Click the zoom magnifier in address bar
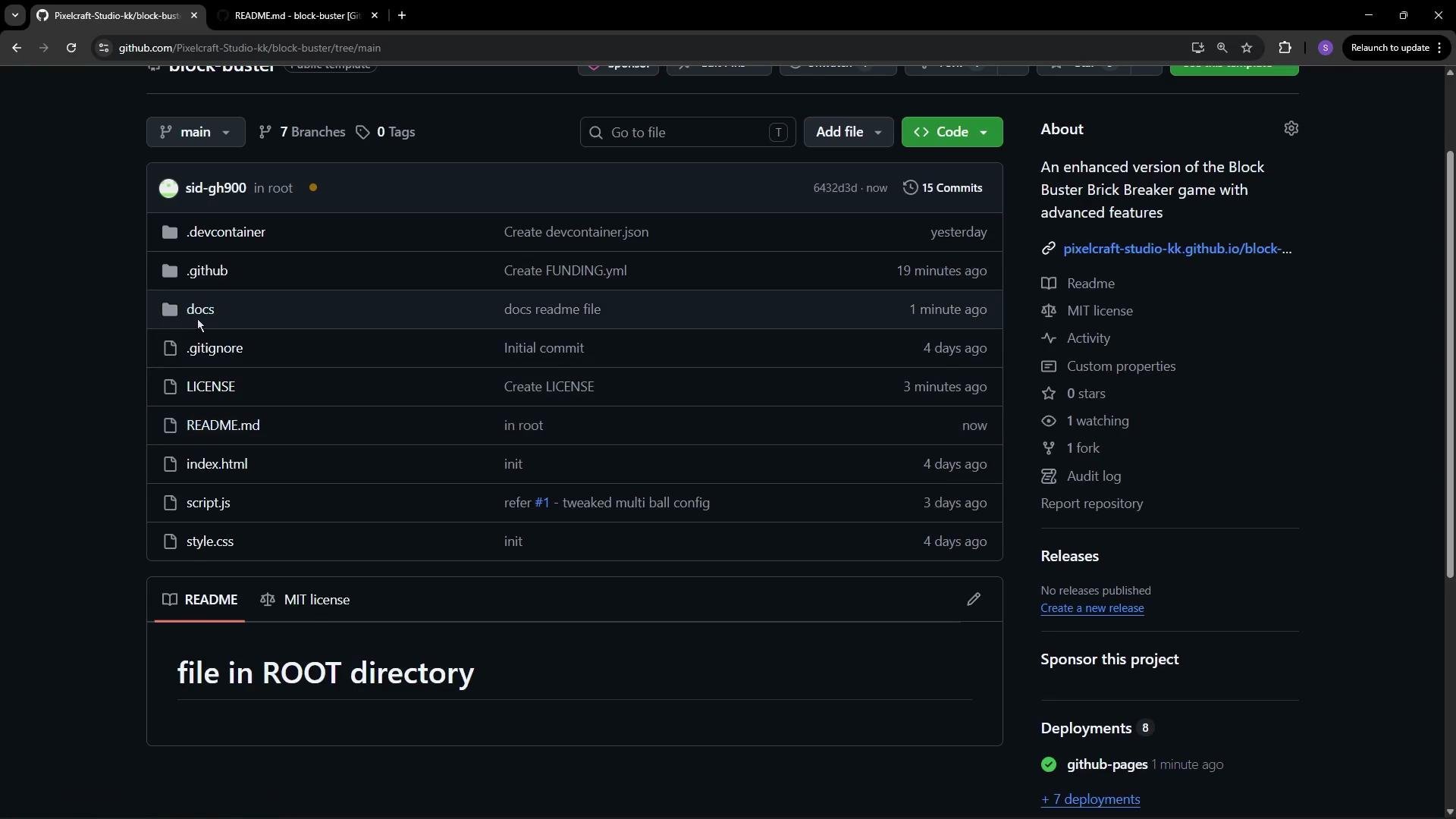Screen dimensions: 1456x819 tap(1222, 48)
